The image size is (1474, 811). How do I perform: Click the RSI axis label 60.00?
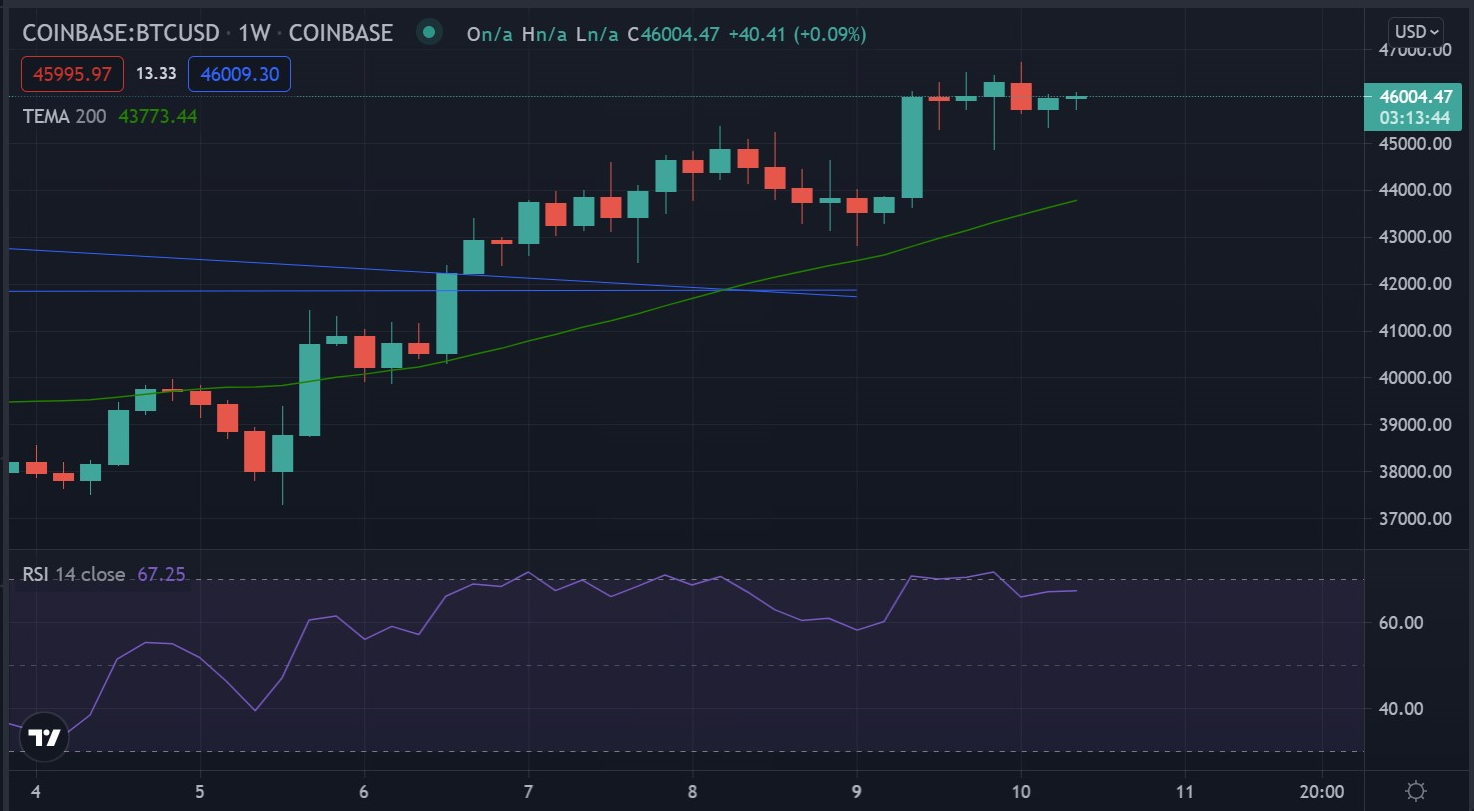coord(1401,623)
